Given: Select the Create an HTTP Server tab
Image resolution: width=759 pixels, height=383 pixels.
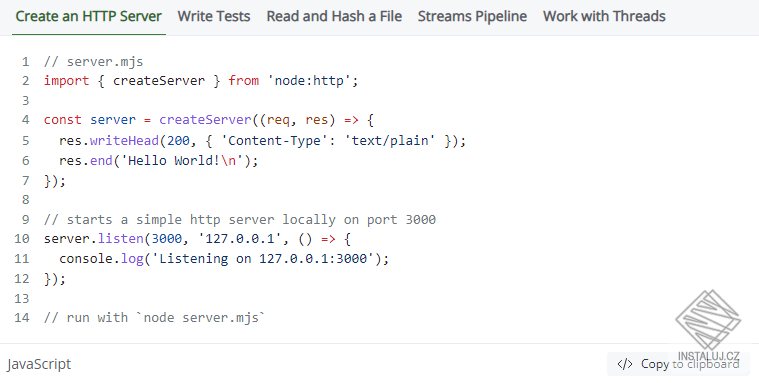Looking at the screenshot, I should tap(89, 16).
